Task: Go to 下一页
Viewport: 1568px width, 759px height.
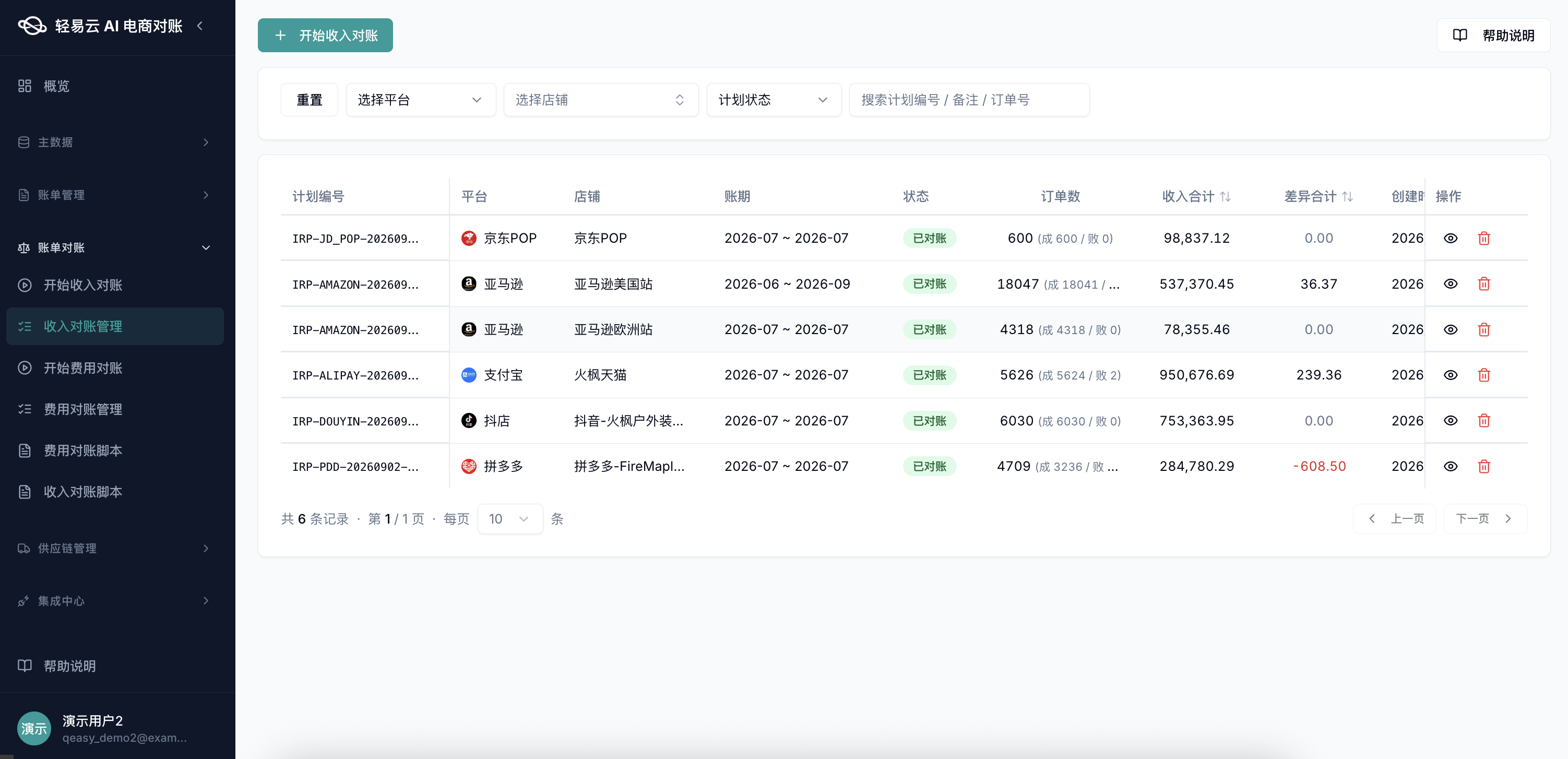Action: [x=1484, y=518]
